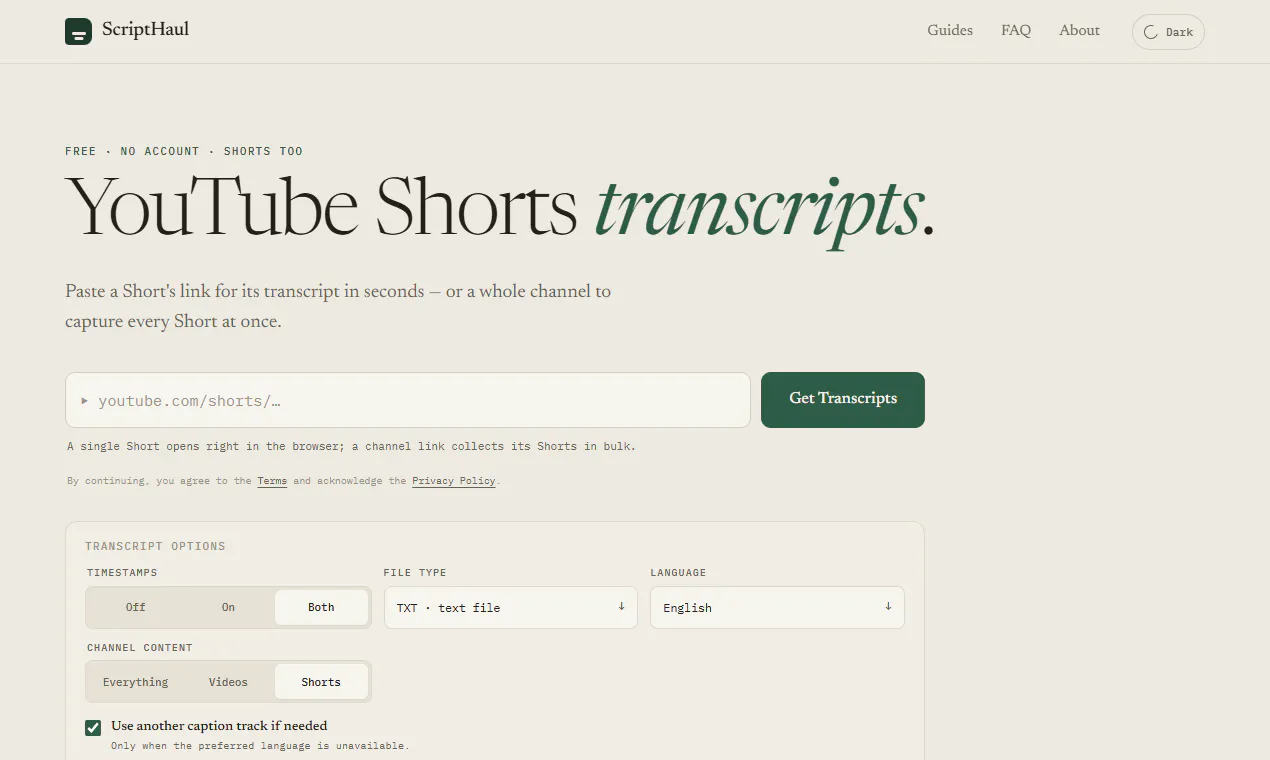Select Everything for channel content

136,682
